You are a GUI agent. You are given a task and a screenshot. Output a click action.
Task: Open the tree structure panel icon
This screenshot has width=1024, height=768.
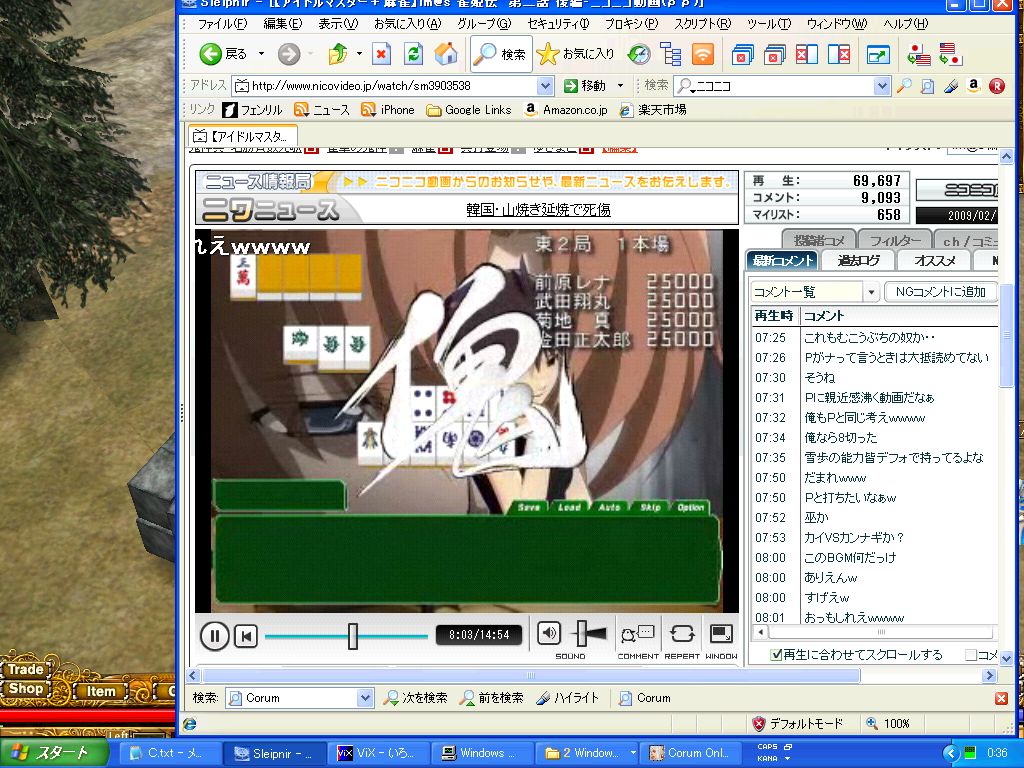click(x=671, y=54)
